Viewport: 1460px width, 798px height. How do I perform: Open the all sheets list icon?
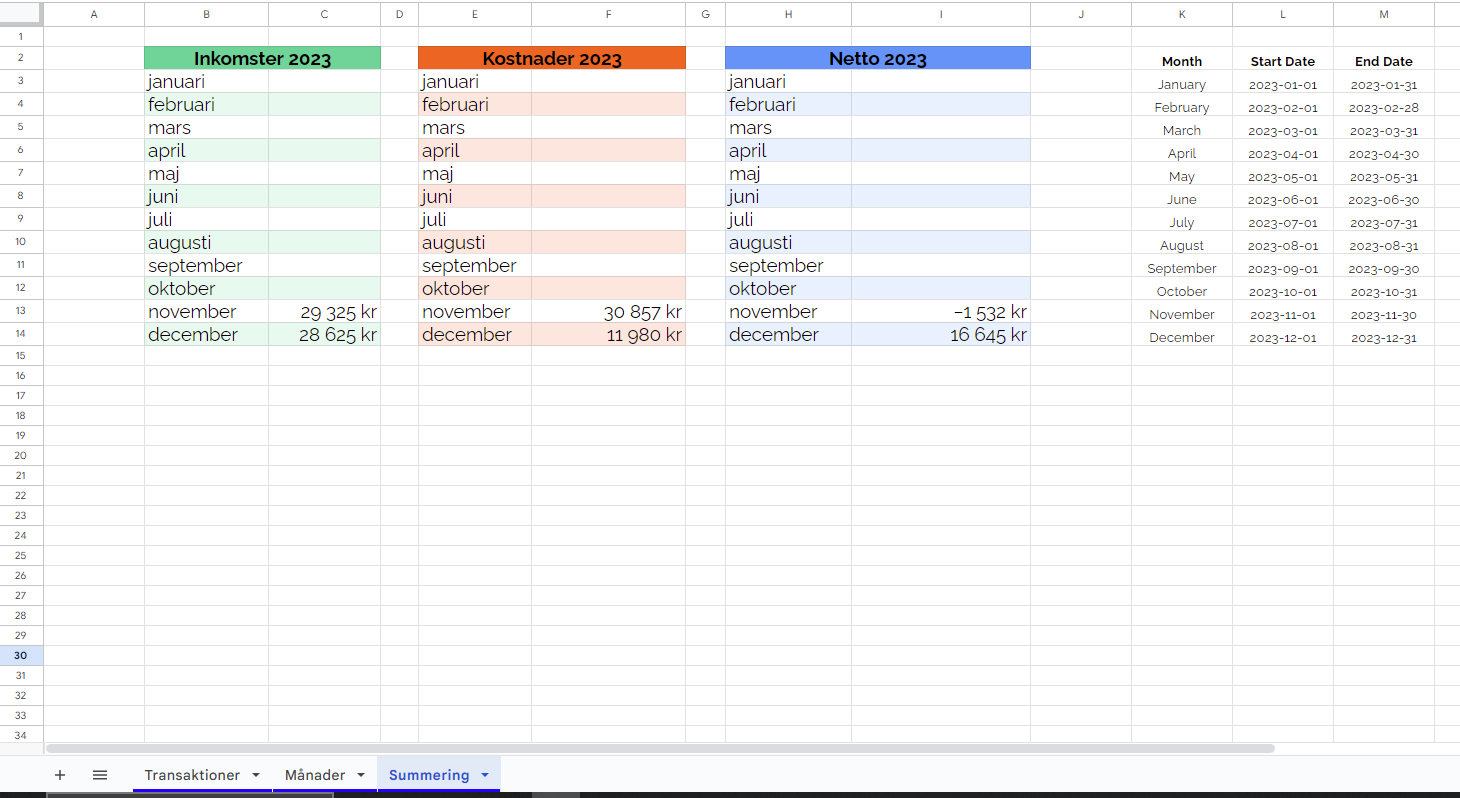coord(100,775)
